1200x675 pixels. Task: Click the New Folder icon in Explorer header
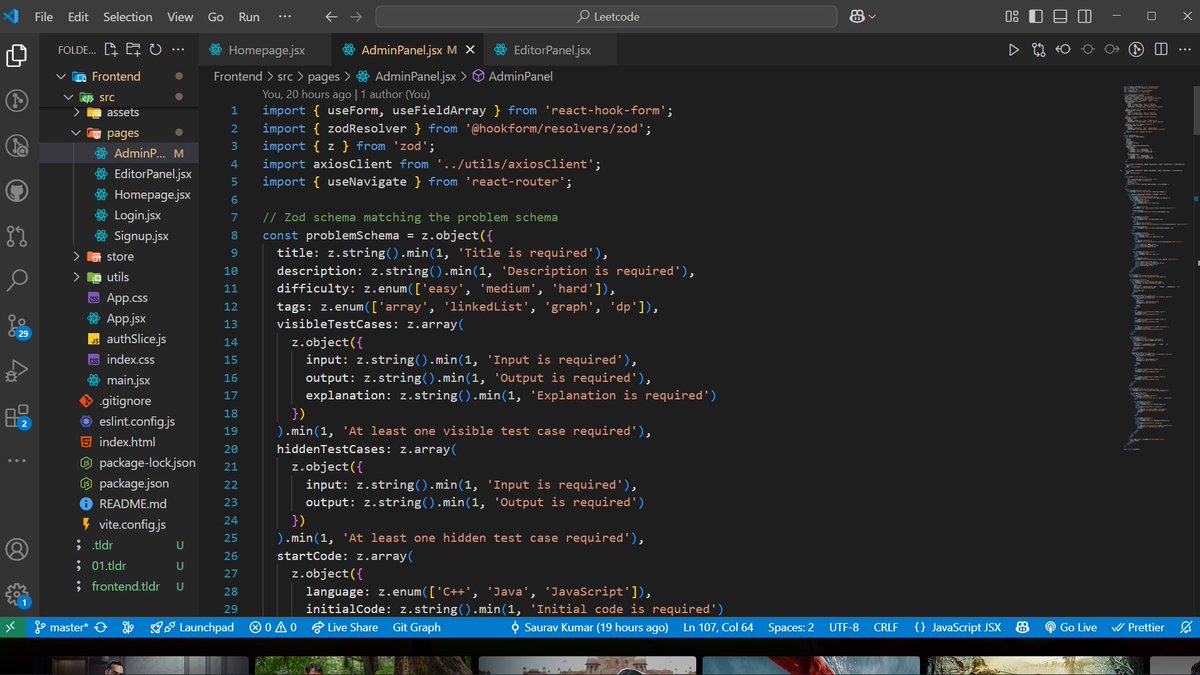[133, 49]
